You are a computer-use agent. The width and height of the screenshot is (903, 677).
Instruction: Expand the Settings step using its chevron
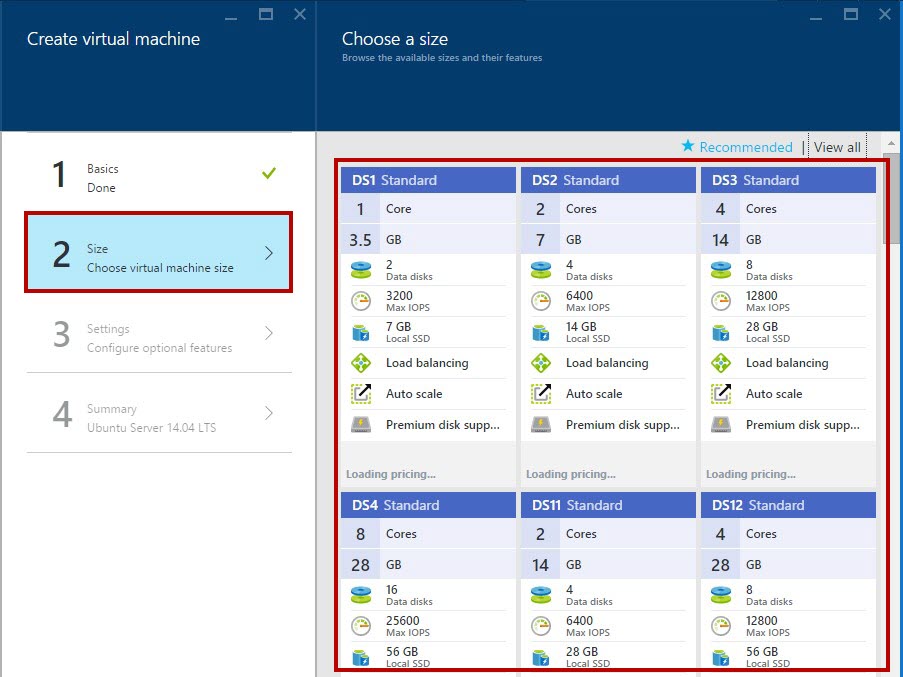[269, 333]
